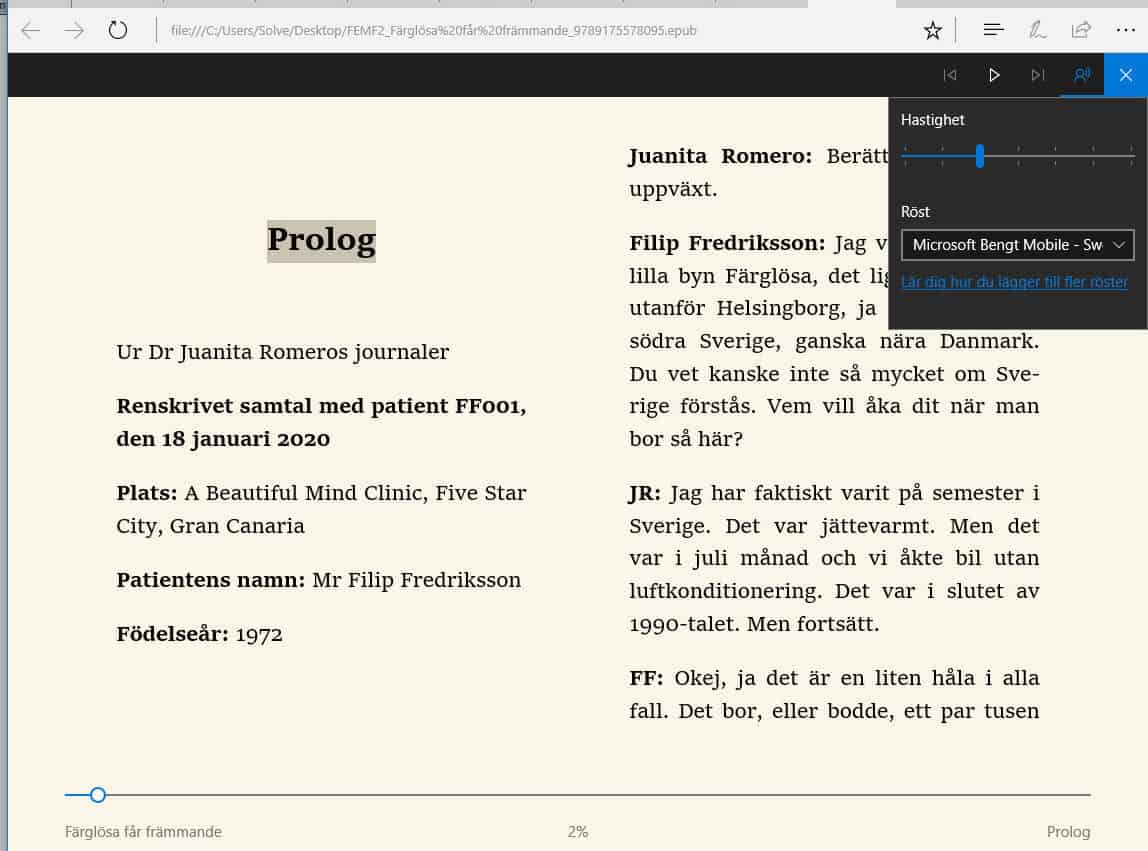
Task: Click 'Ur Dr Juanita Romeros journaler' line
Action: pos(283,352)
